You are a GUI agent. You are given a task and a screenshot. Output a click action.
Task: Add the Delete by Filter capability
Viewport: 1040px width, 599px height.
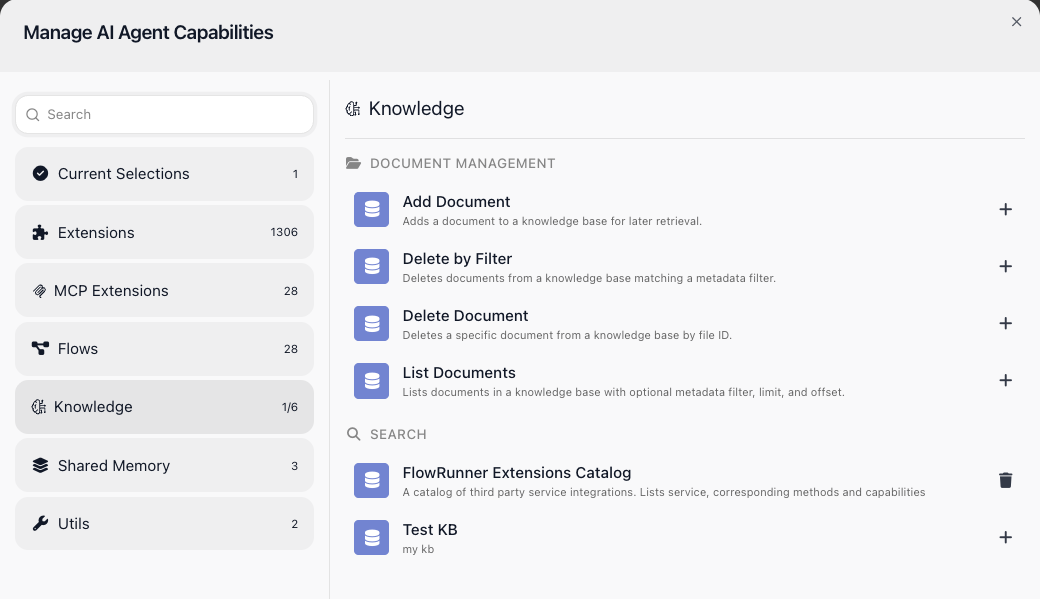(1006, 267)
